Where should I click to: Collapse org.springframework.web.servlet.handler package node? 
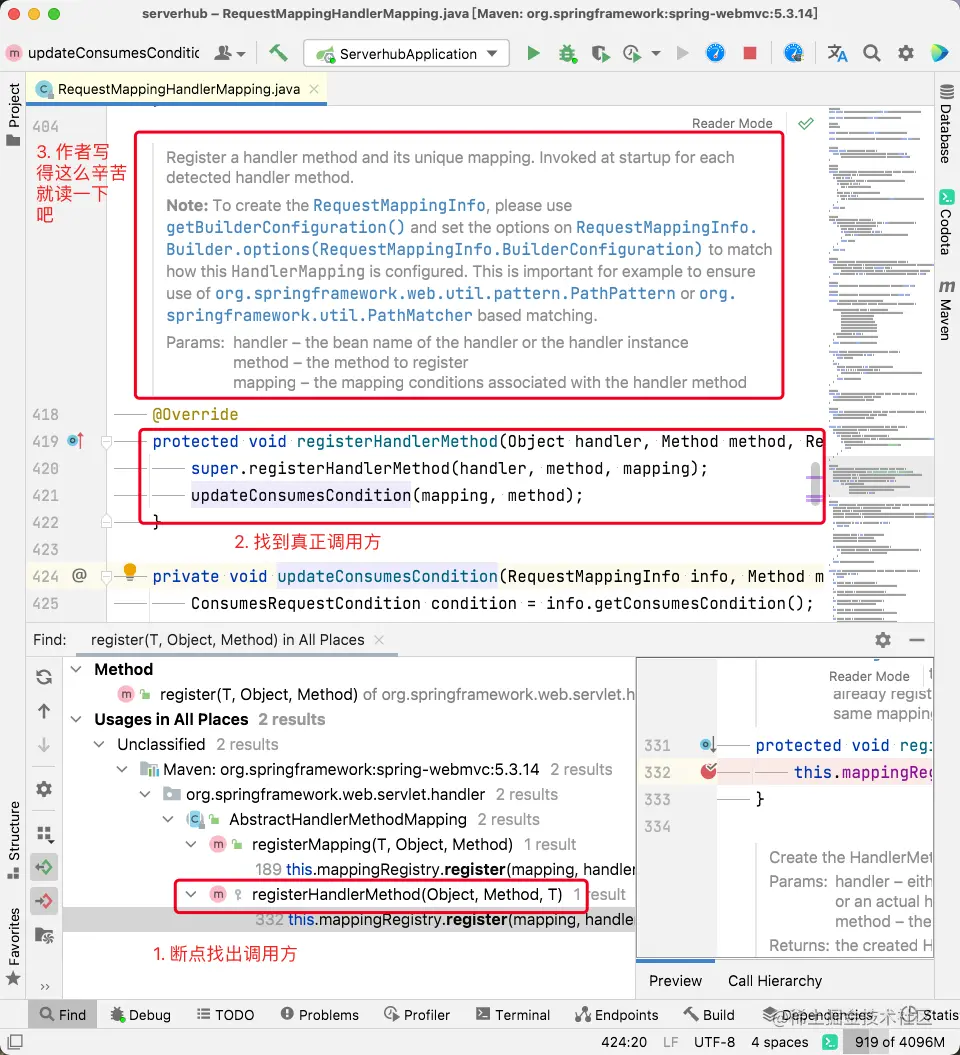coord(145,795)
